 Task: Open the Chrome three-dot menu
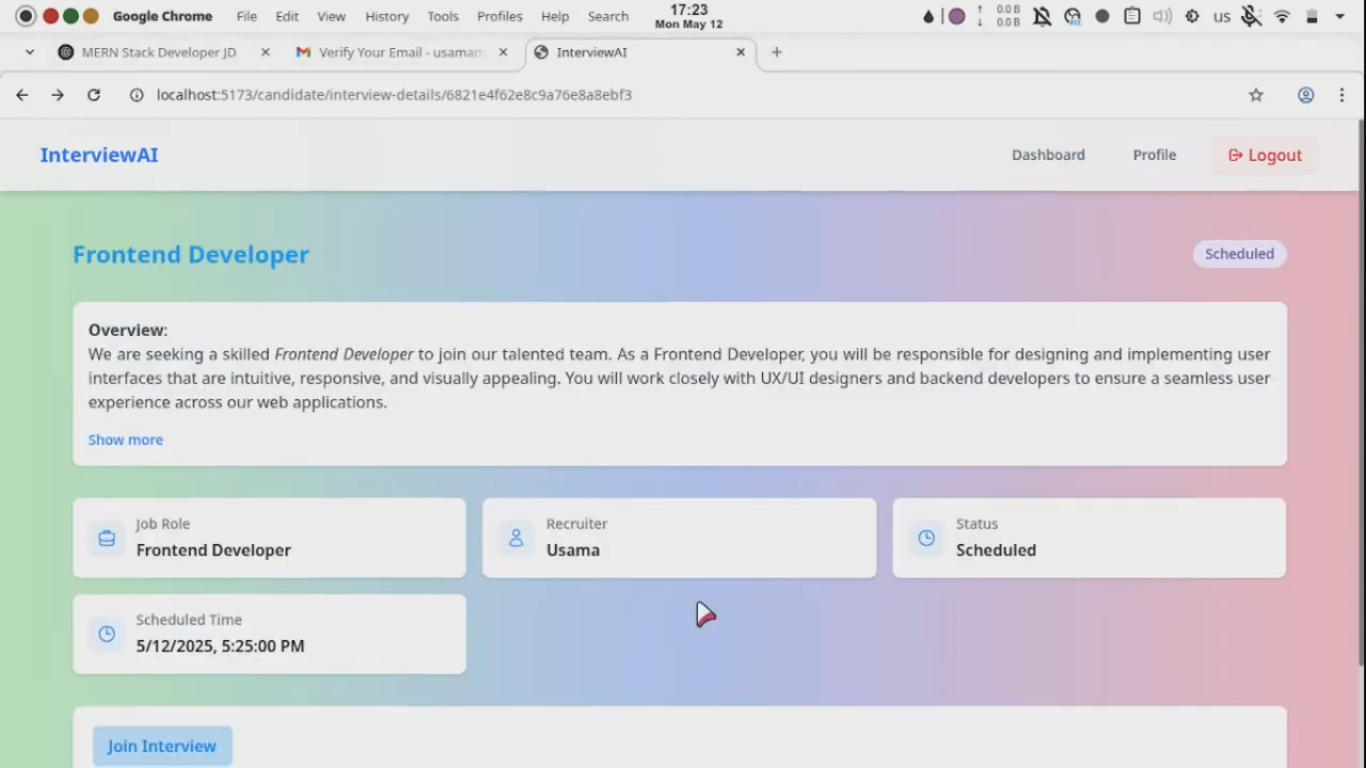tap(1342, 95)
